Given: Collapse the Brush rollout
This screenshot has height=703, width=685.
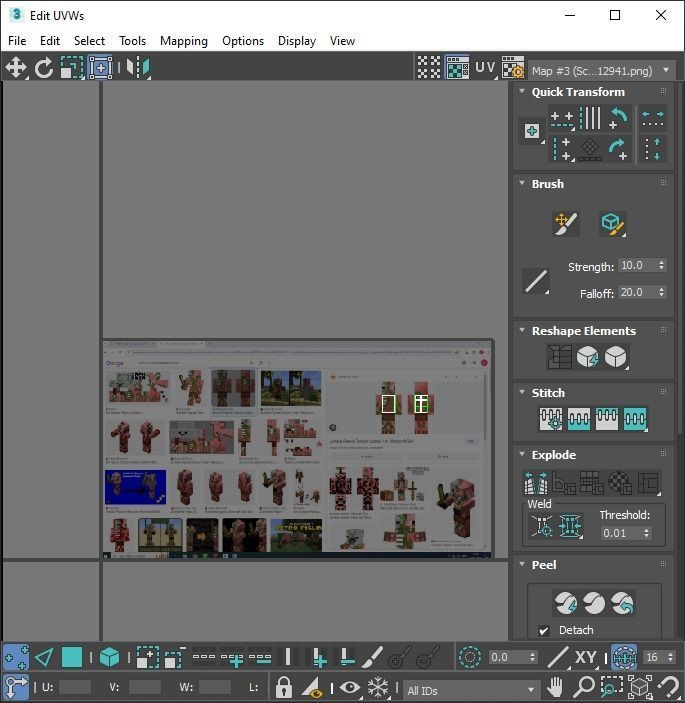Looking at the screenshot, I should tap(522, 183).
